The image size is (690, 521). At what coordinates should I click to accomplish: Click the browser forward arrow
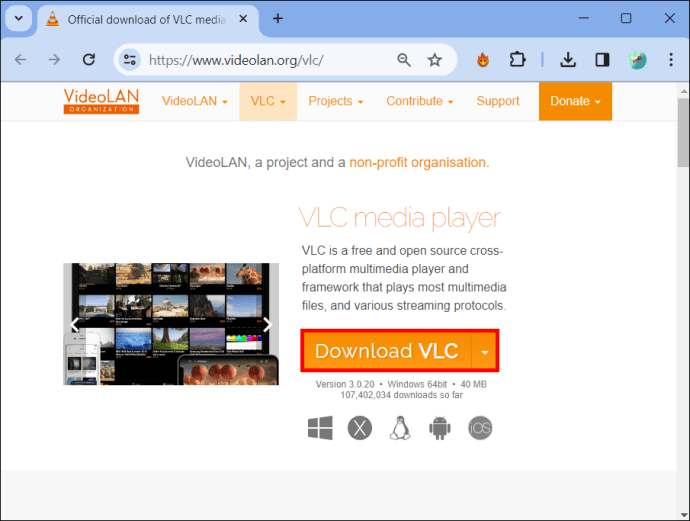click(x=54, y=59)
